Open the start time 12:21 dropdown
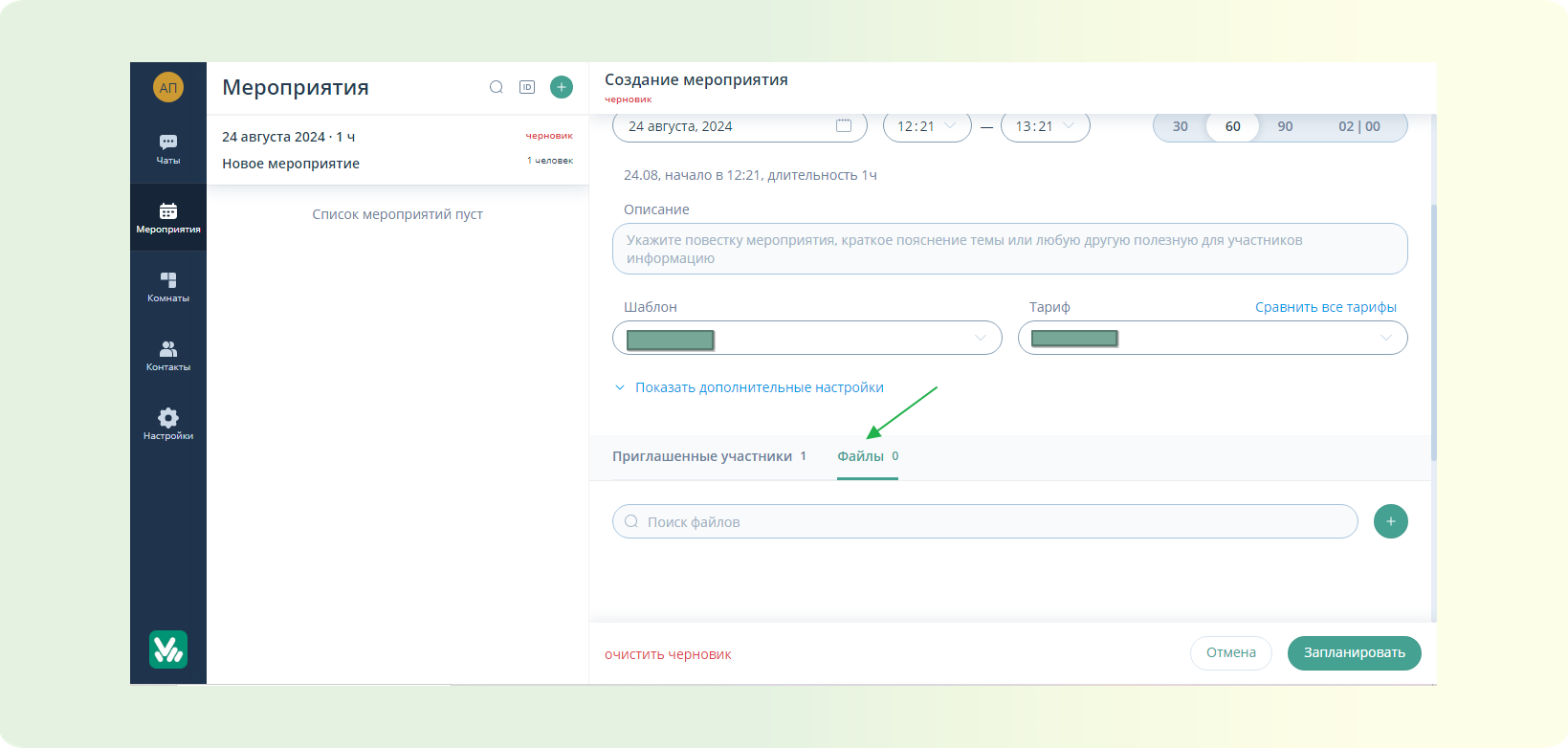The image size is (1568, 748). tap(926, 126)
